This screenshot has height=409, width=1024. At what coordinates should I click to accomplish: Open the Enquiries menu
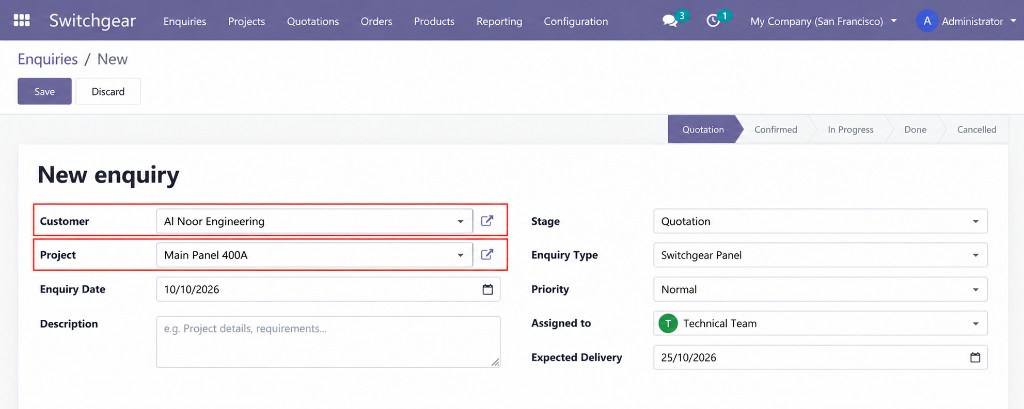click(x=185, y=21)
